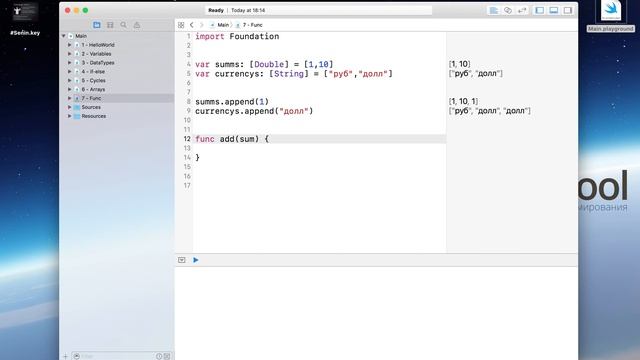The height and width of the screenshot is (360, 640).
Task: Open the Source Control navigator icon
Action: 110,25
